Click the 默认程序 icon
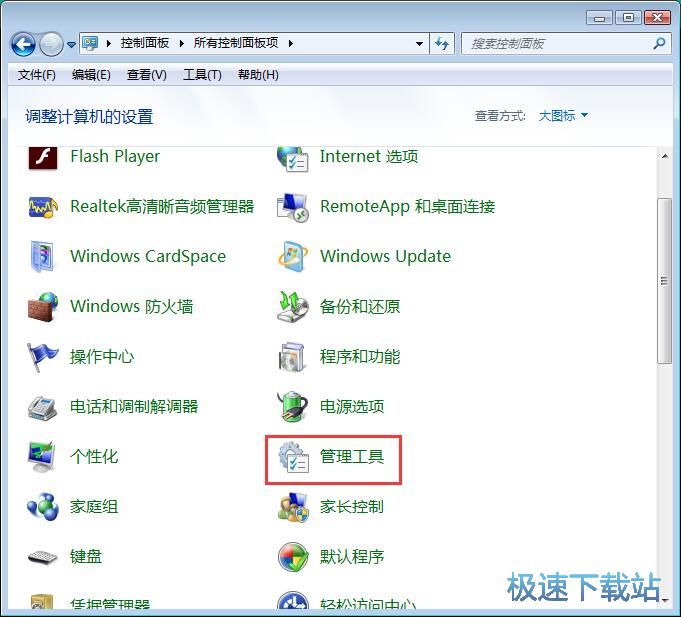This screenshot has width=681, height=617. [293, 557]
